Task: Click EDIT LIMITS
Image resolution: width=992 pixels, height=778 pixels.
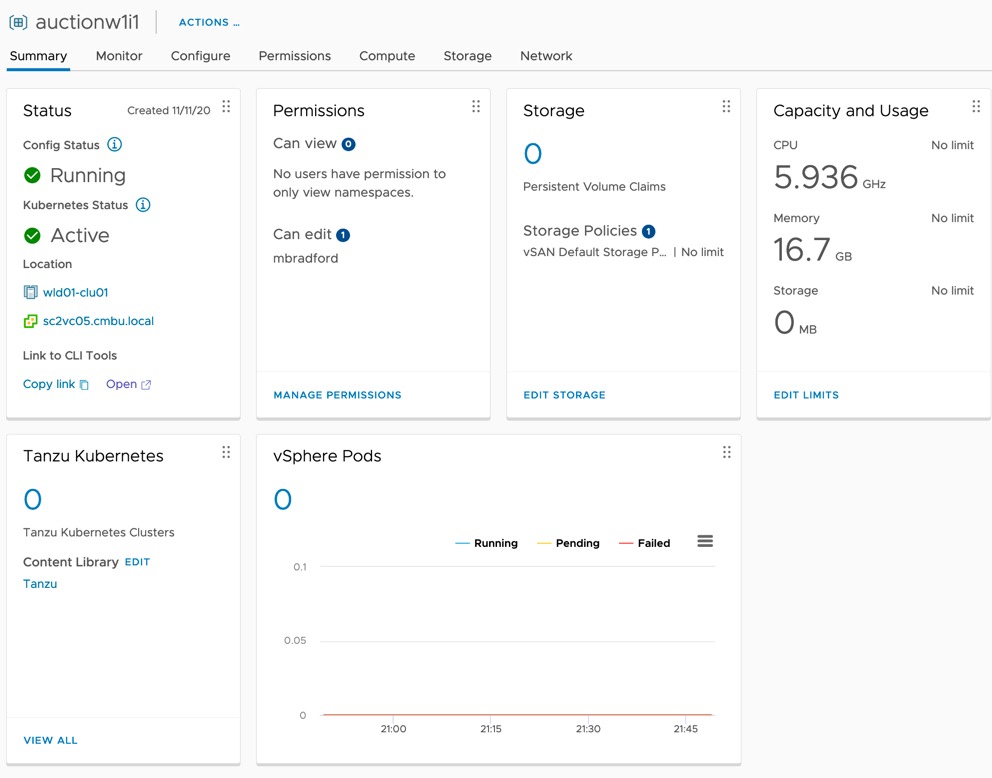Action: [x=806, y=395]
